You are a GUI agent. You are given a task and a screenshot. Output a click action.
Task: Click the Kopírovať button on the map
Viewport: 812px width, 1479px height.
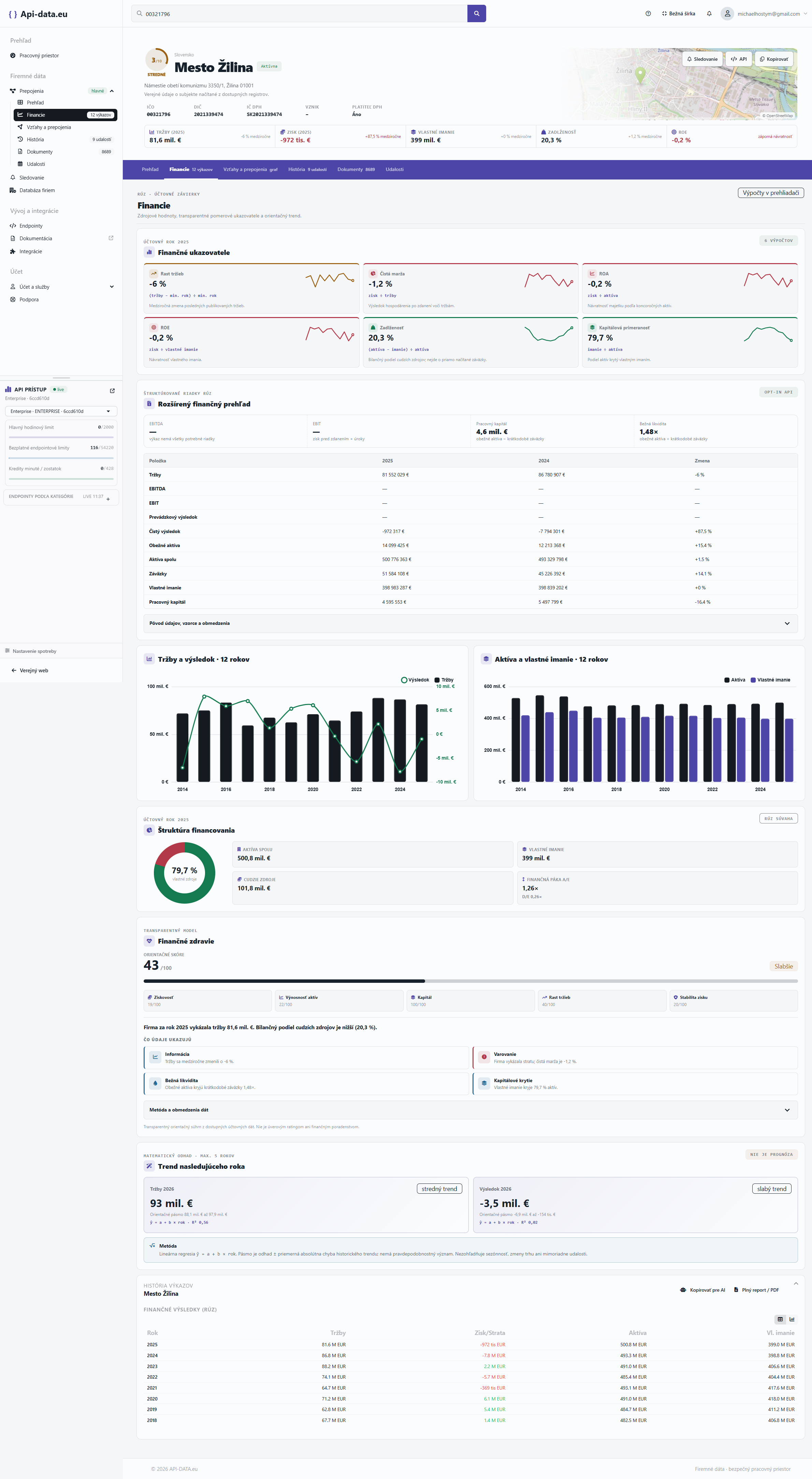click(x=773, y=59)
